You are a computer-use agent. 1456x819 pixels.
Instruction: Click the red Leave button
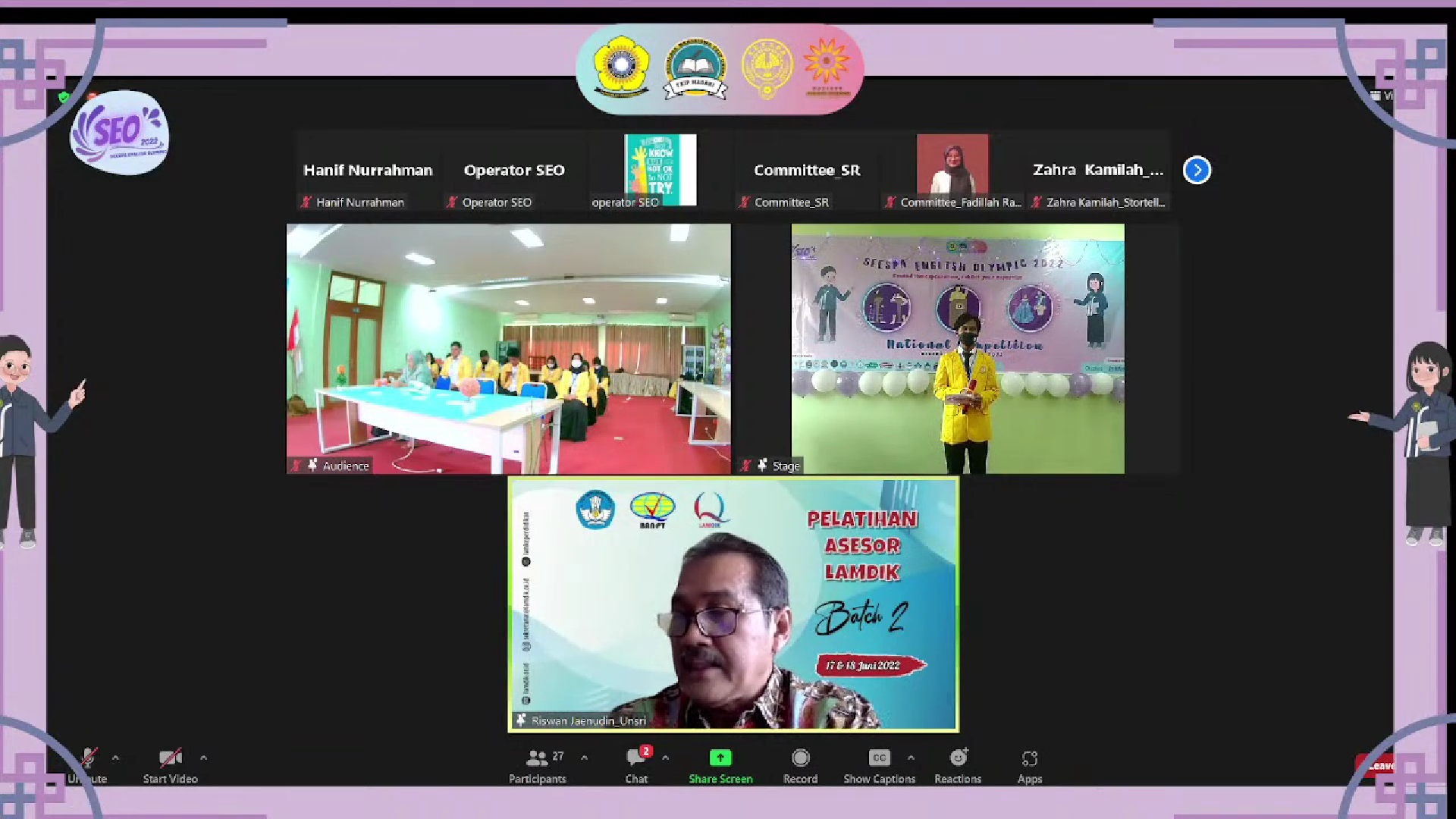click(1374, 765)
